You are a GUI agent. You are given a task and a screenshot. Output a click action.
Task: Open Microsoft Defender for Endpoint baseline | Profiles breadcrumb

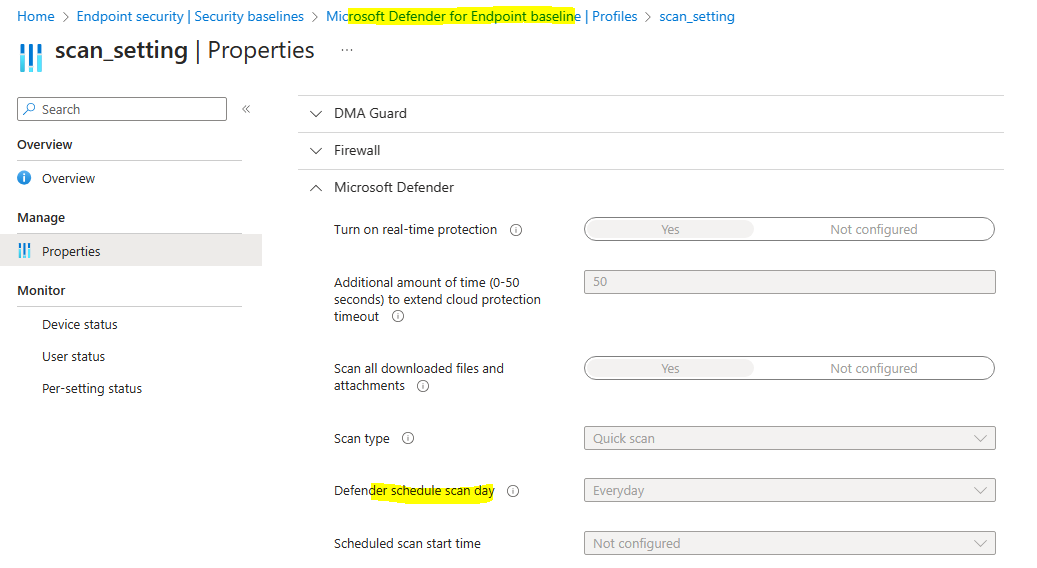pyautogui.click(x=481, y=17)
